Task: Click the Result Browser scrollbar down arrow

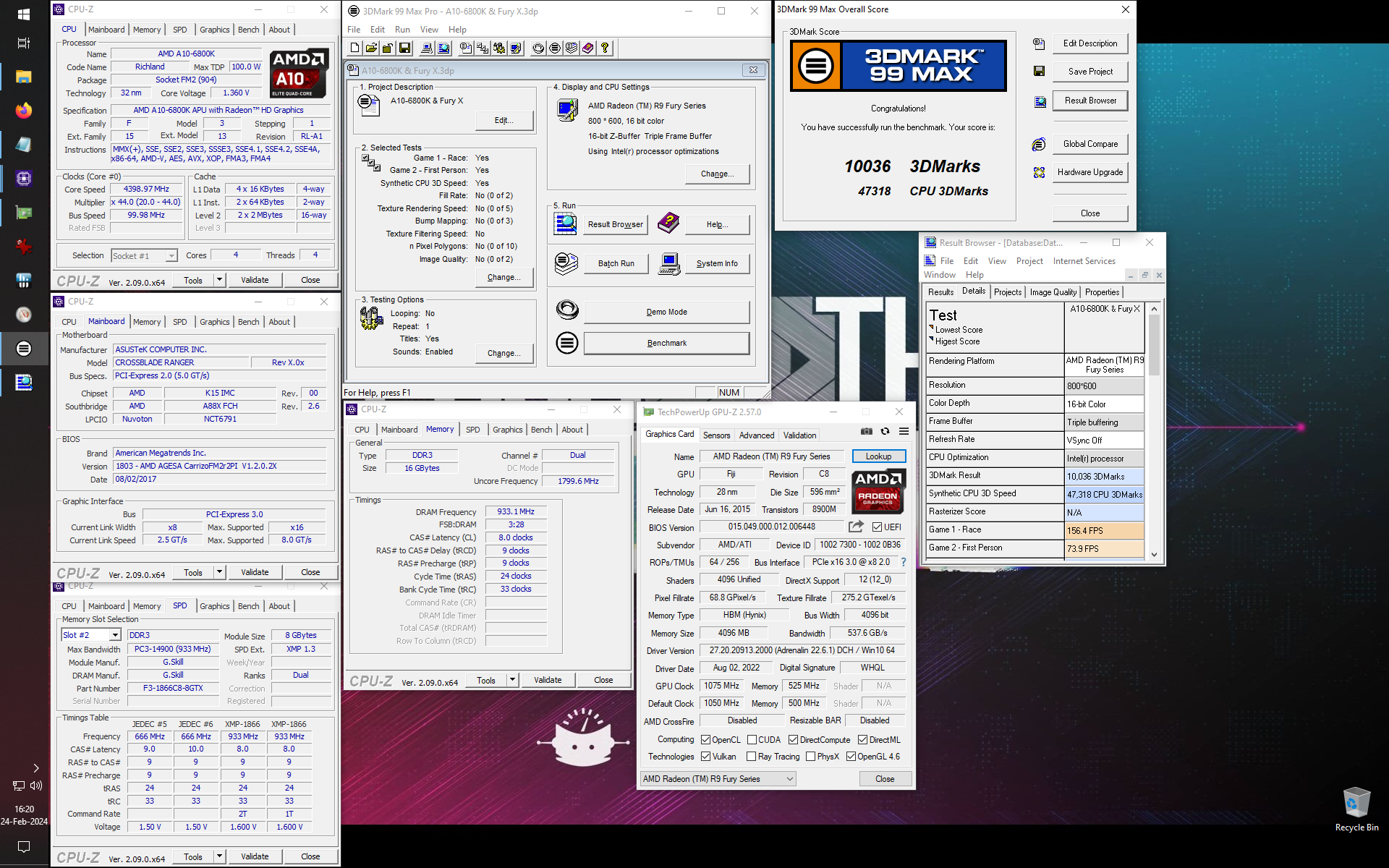Action: (1154, 555)
